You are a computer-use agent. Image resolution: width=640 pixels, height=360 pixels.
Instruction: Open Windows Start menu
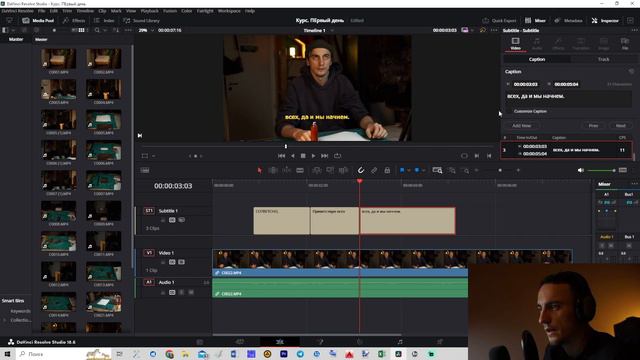[x=7, y=354]
